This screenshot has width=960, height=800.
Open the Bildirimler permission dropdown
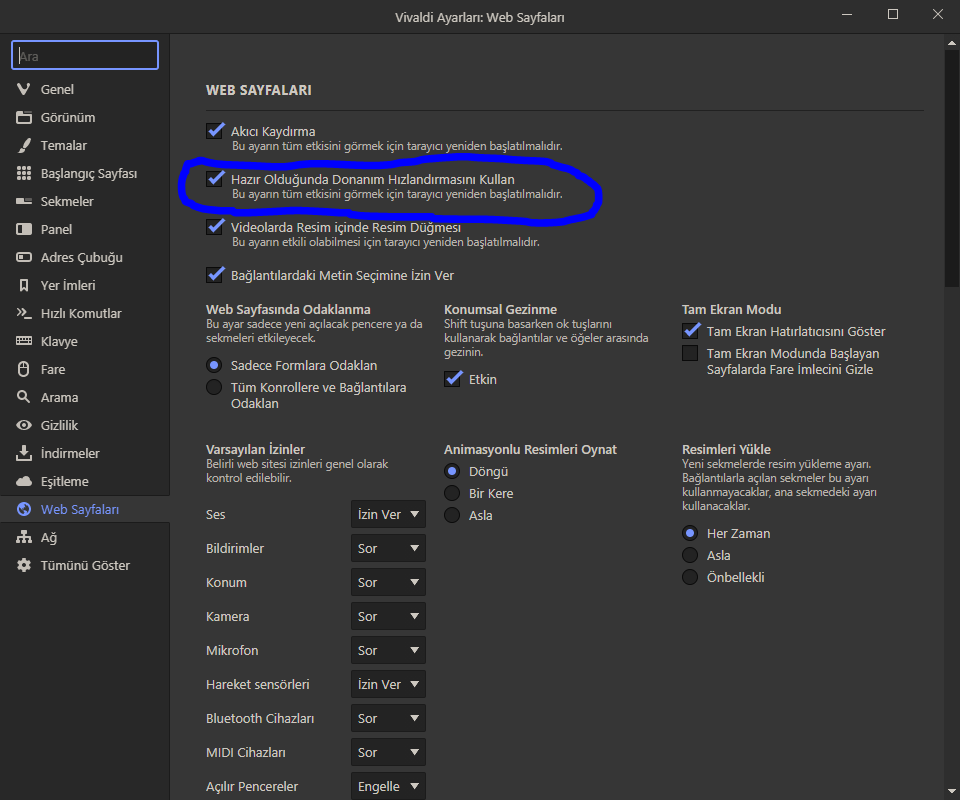(x=388, y=548)
